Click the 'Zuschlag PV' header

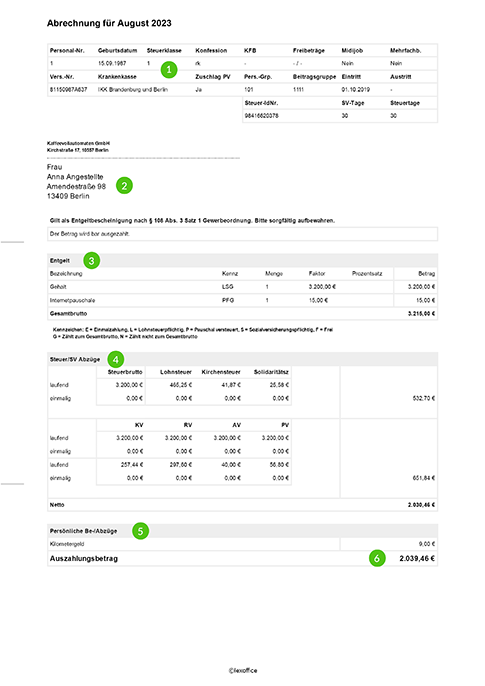(213, 77)
